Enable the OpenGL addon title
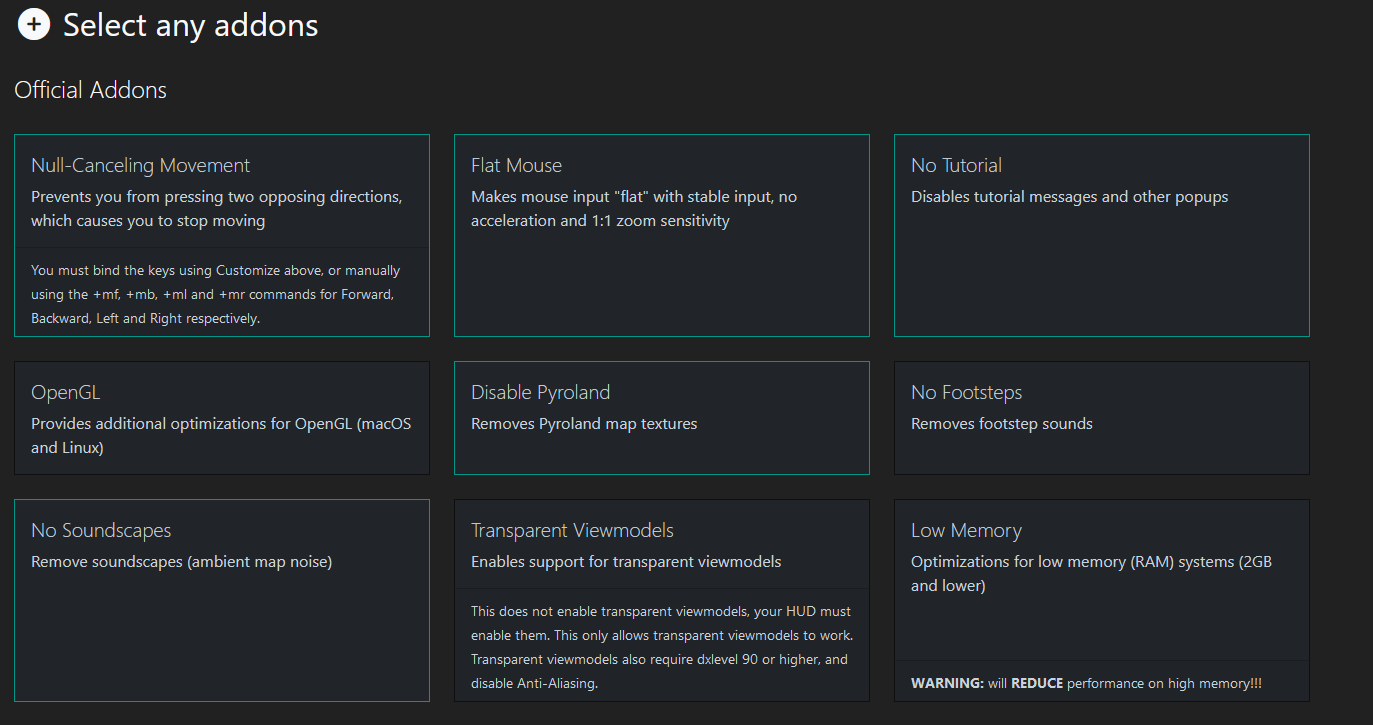This screenshot has height=725, width=1373. point(66,392)
